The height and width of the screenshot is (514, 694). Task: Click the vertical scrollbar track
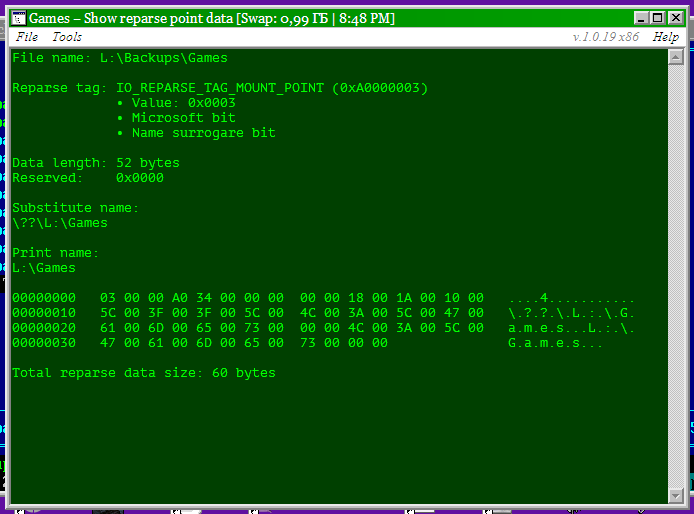pos(675,276)
